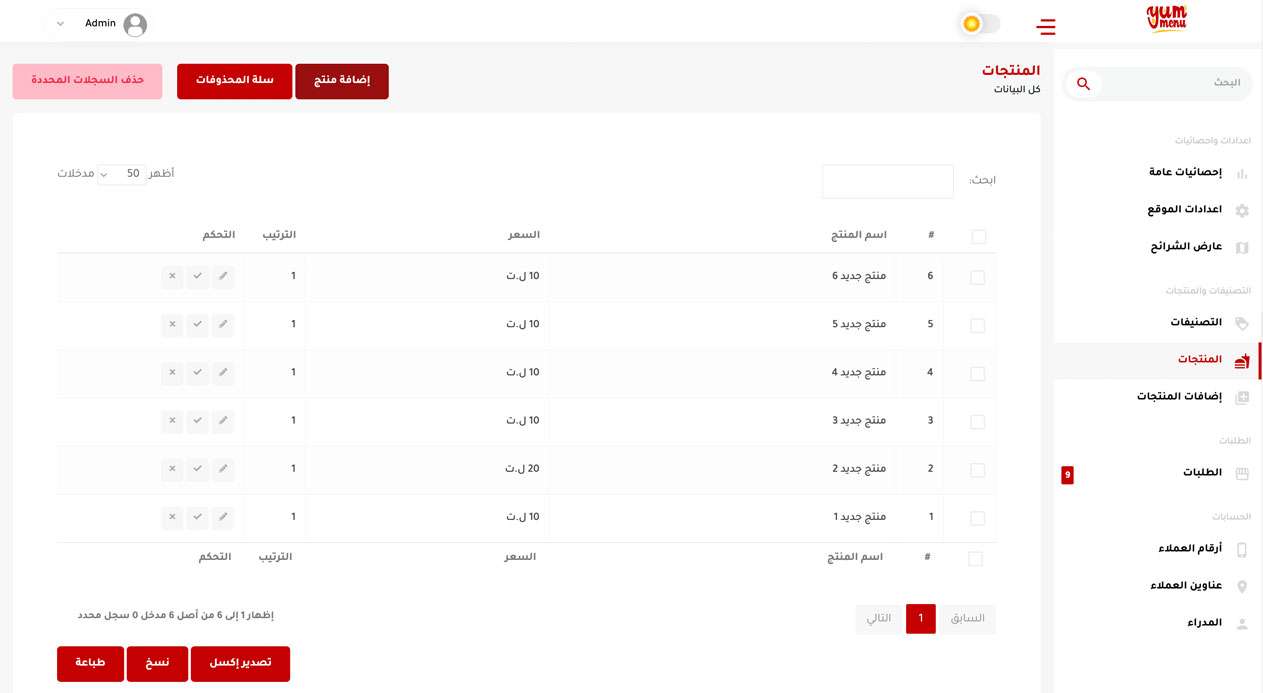
Task: Click the نسخ copy button
Action: point(157,664)
